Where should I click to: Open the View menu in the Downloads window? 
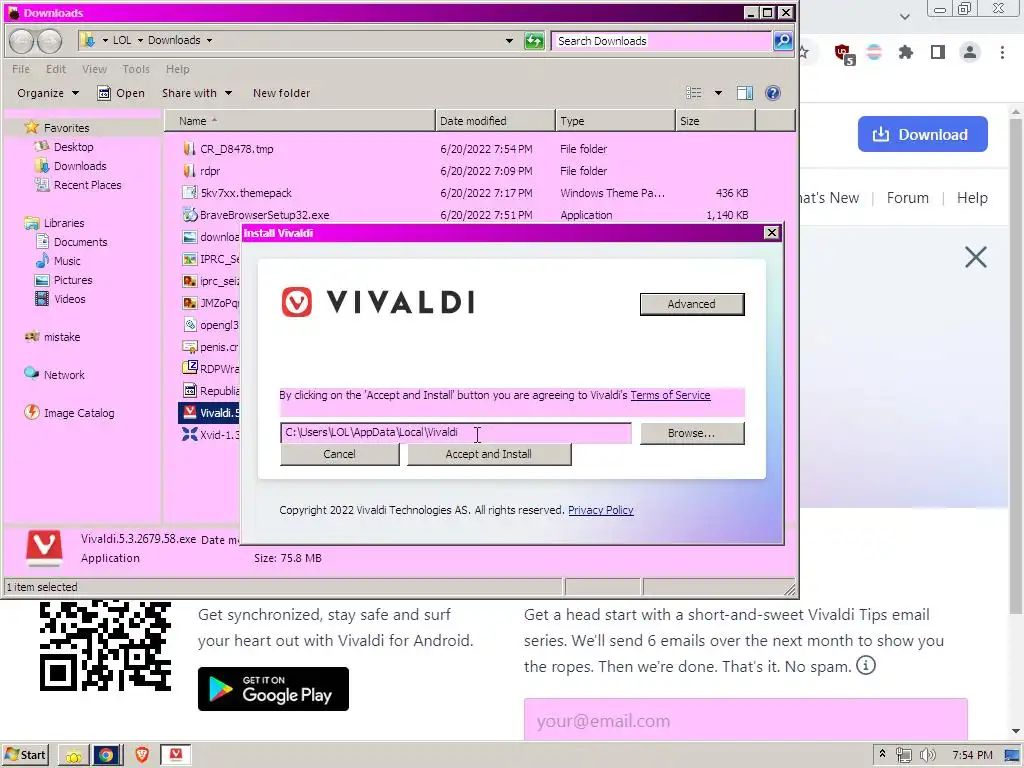coord(94,69)
